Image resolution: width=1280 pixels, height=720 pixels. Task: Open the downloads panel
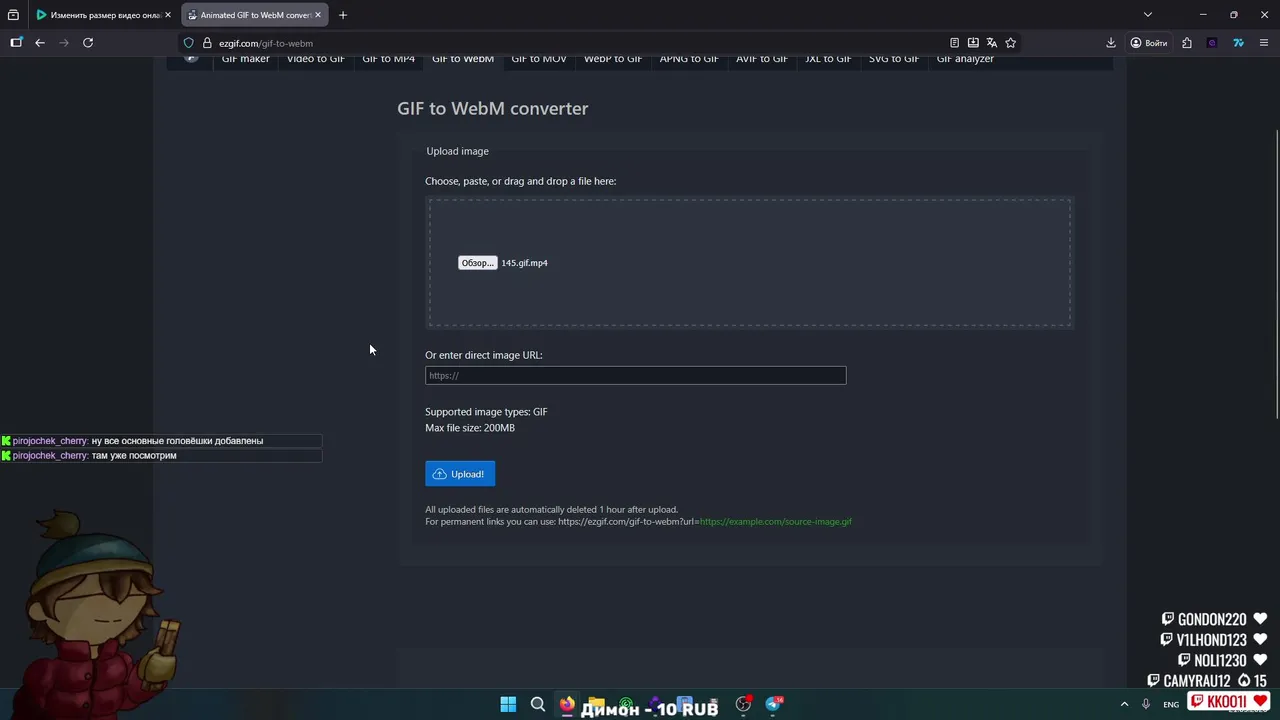click(x=1111, y=43)
